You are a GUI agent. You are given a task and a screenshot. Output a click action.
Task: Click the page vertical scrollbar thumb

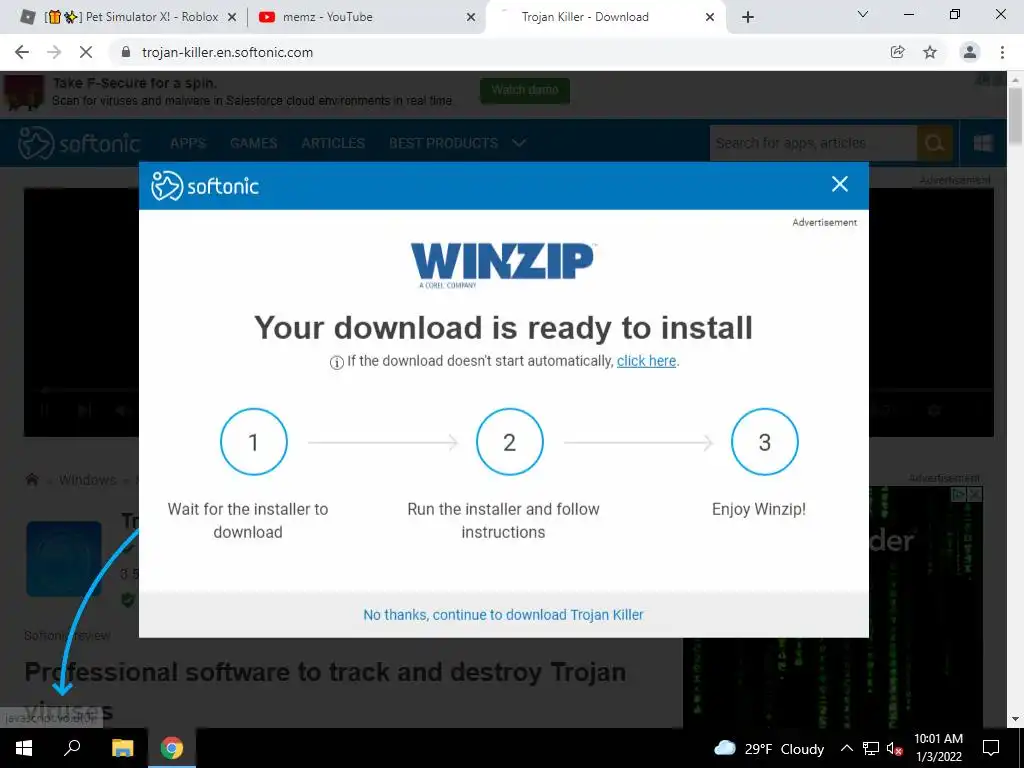click(1015, 116)
